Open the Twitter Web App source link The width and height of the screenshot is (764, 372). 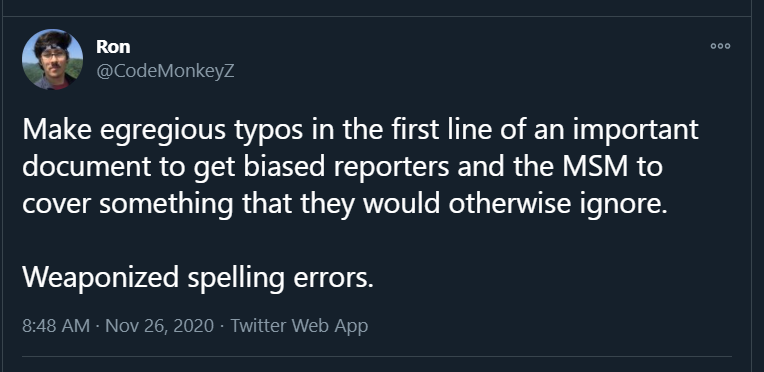pos(299,326)
